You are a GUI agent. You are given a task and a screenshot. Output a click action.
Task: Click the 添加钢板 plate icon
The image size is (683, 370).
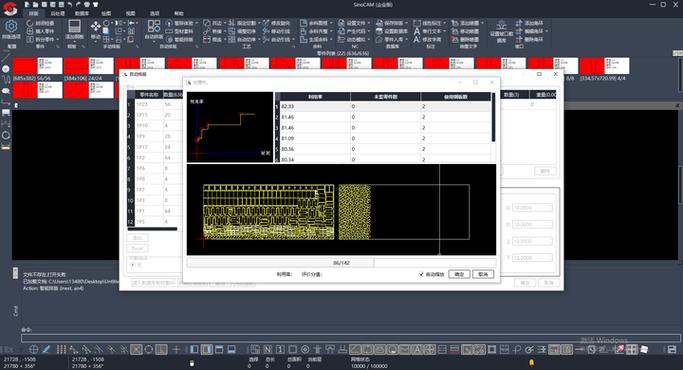[74, 27]
